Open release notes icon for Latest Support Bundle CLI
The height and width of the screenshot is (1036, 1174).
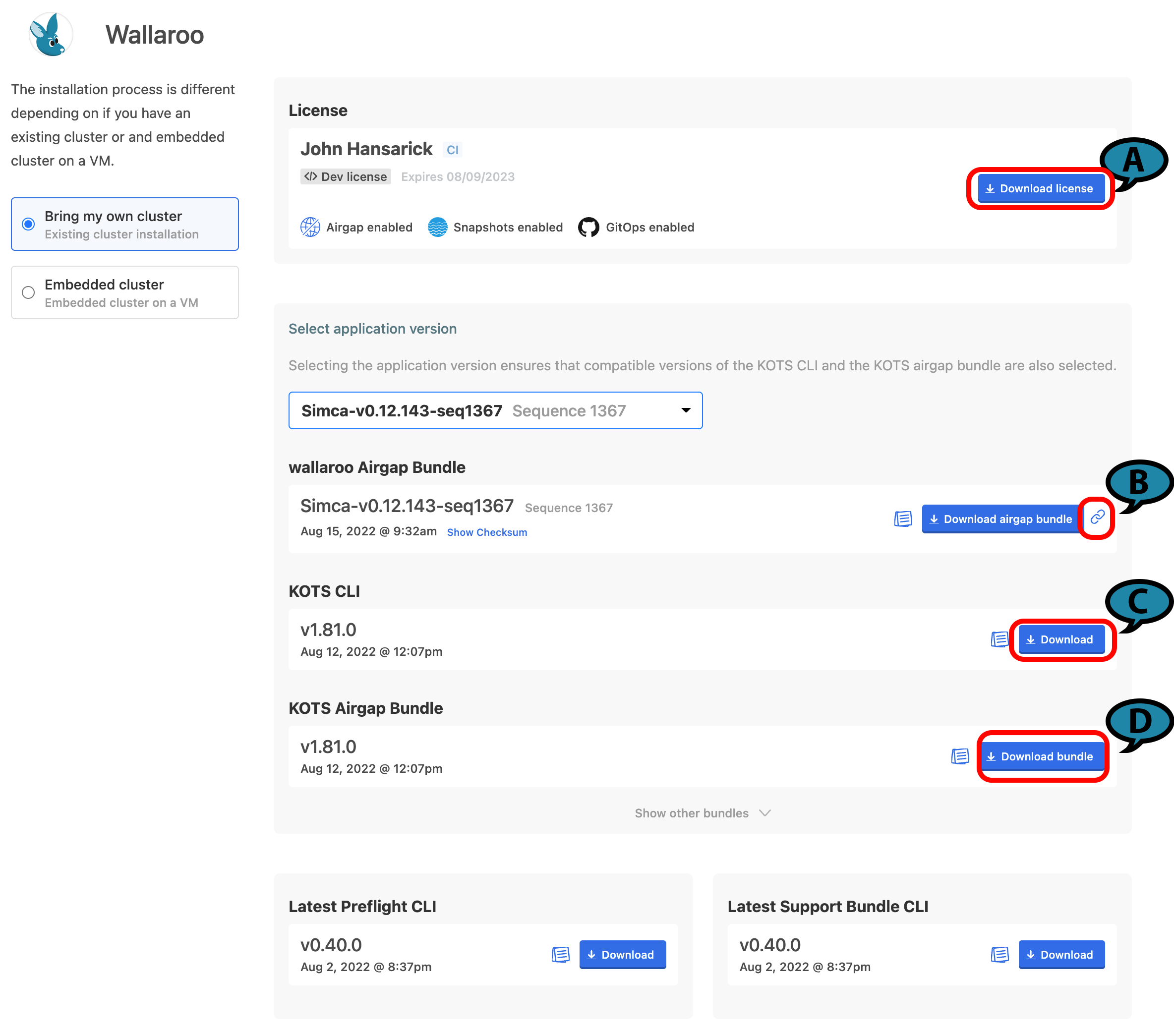[999, 954]
